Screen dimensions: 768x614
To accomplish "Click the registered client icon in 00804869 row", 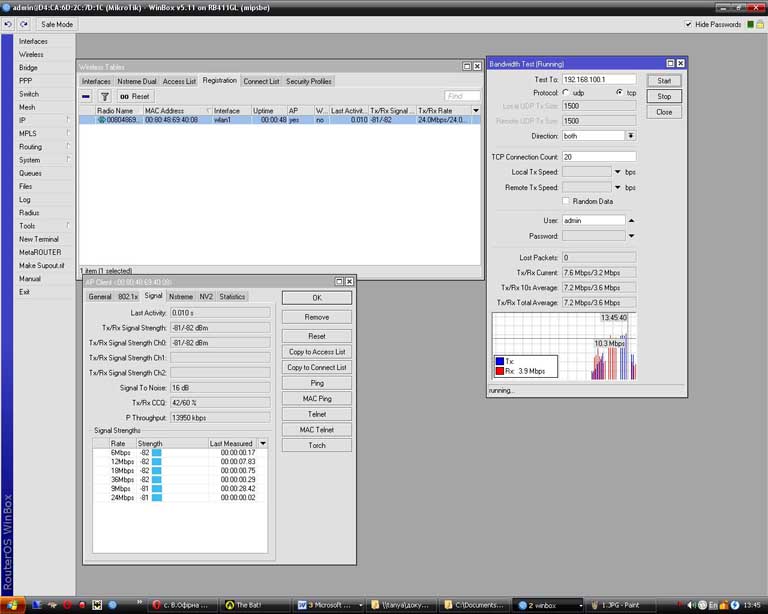I will pos(102,119).
